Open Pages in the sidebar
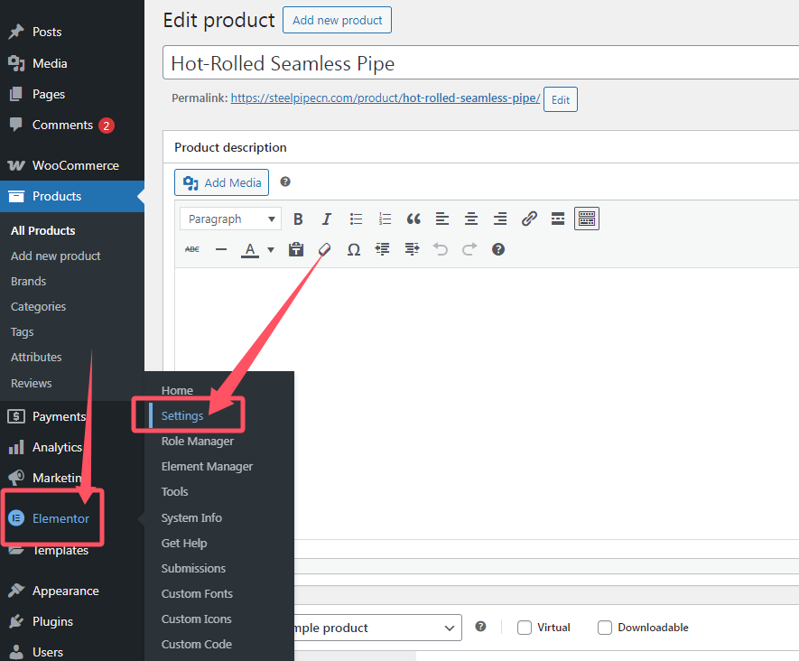 (x=48, y=94)
